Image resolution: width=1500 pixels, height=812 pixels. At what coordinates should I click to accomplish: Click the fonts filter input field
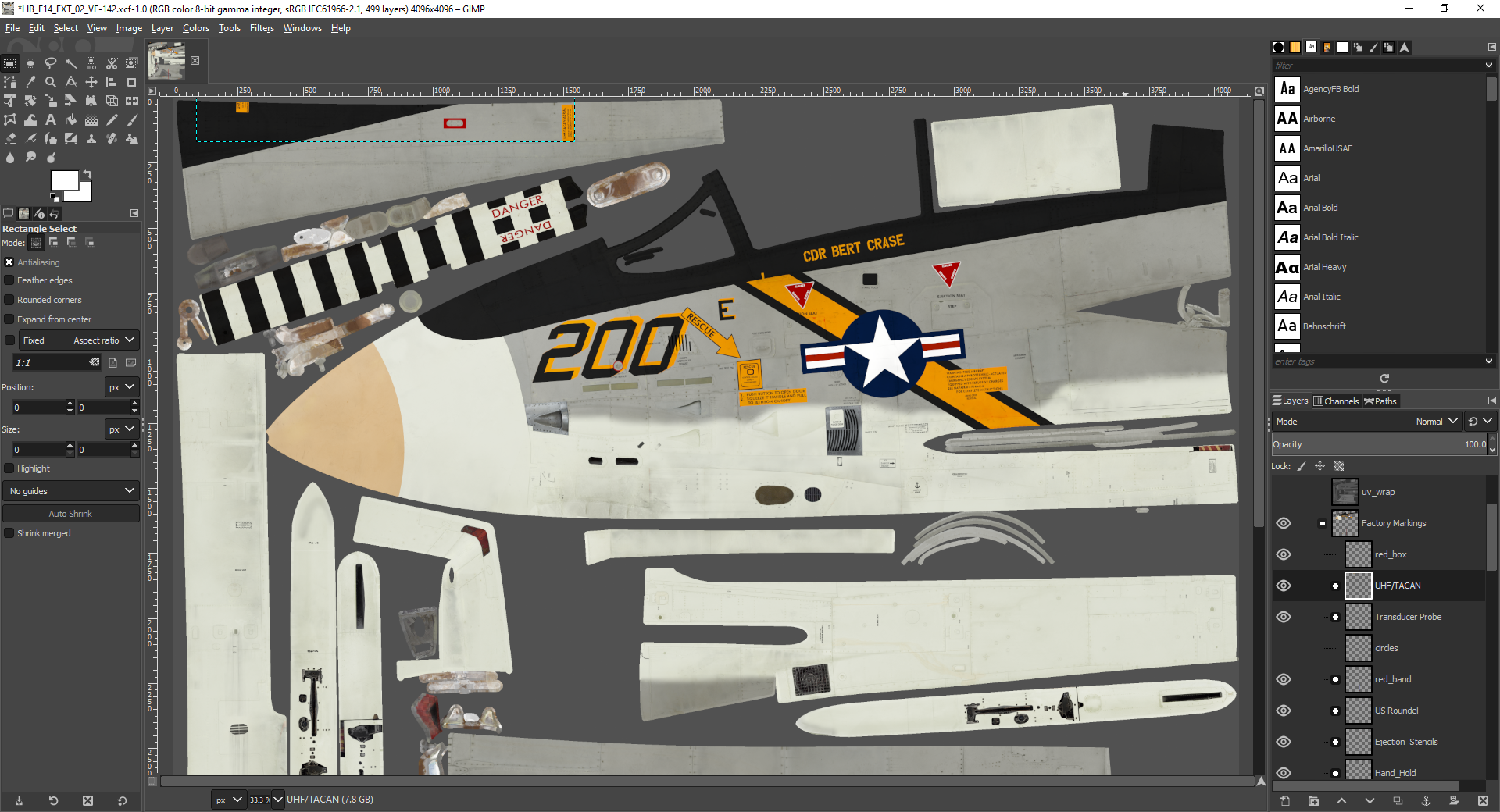pyautogui.click(x=1379, y=66)
